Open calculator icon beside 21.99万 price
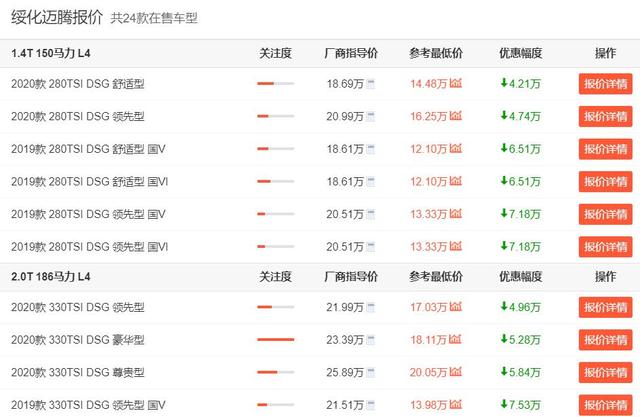Image resolution: width=640 pixels, height=417 pixels. (371, 307)
